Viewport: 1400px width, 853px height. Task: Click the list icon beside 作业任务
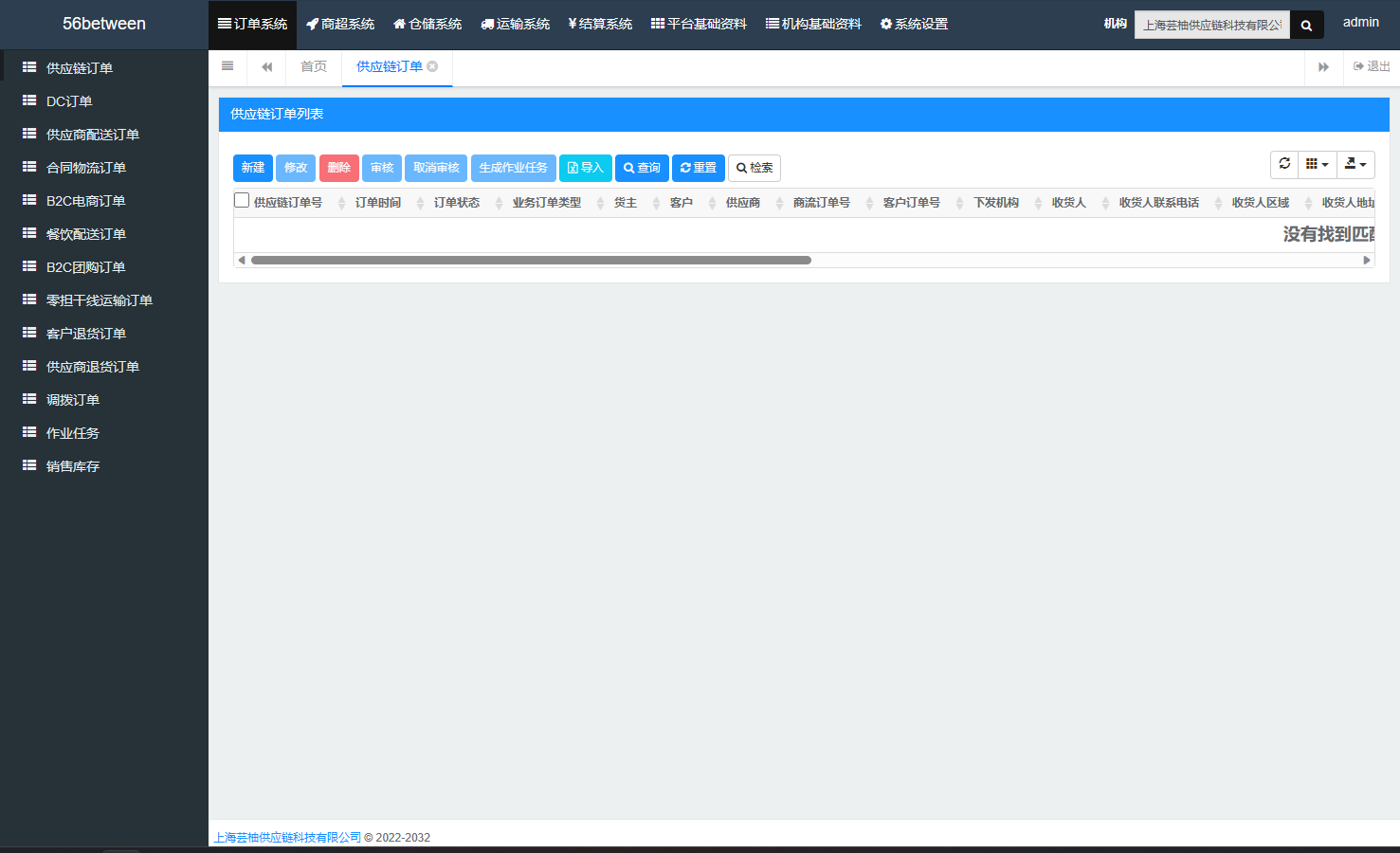pos(29,432)
